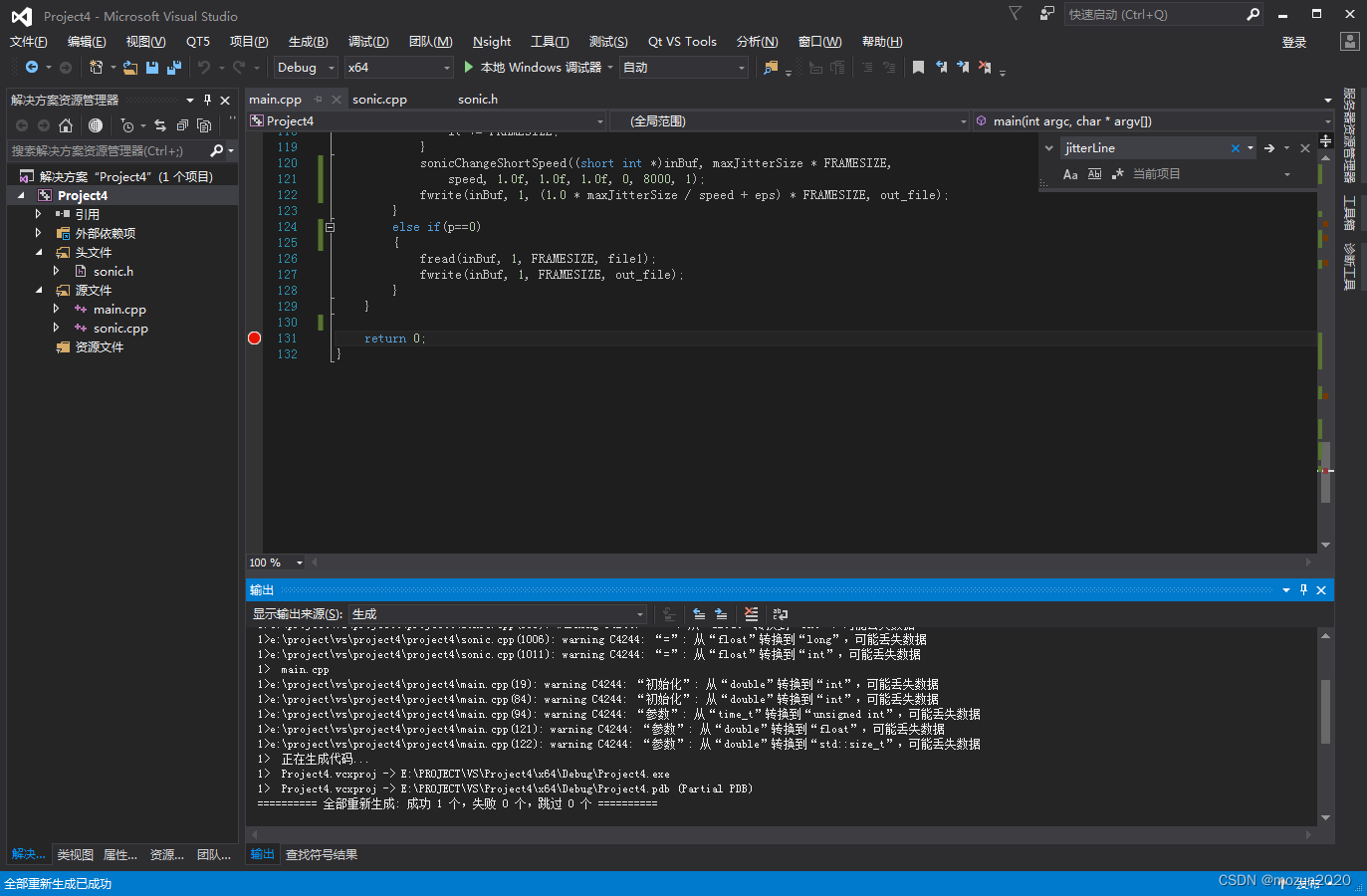This screenshot has height=896, width=1367.
Task: Switch views icon in Solution Explorer toolbar
Action: click(96, 125)
